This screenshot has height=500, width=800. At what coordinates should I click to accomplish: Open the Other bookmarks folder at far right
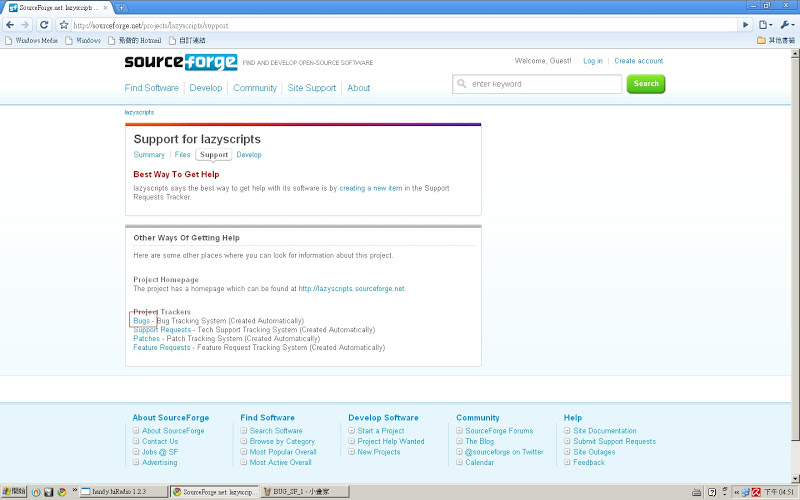point(776,40)
